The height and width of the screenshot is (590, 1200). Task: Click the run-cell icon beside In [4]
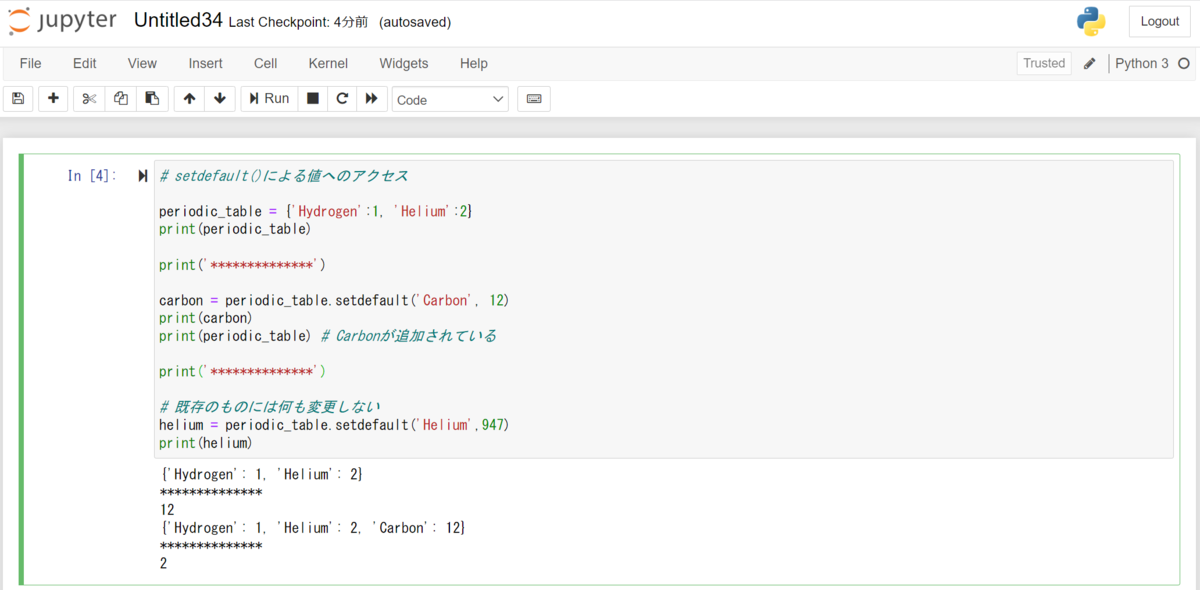click(142, 176)
